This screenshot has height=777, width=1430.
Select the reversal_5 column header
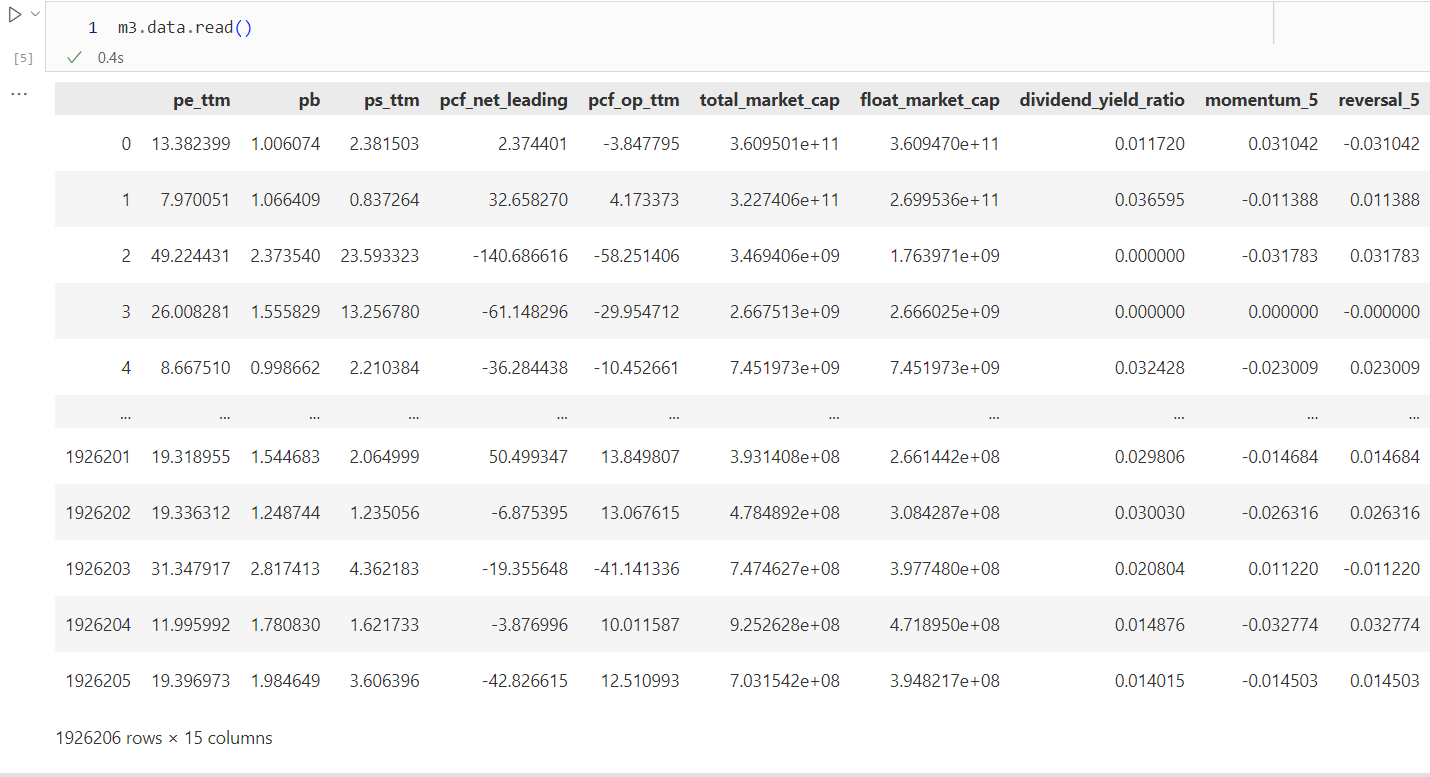(x=1378, y=100)
